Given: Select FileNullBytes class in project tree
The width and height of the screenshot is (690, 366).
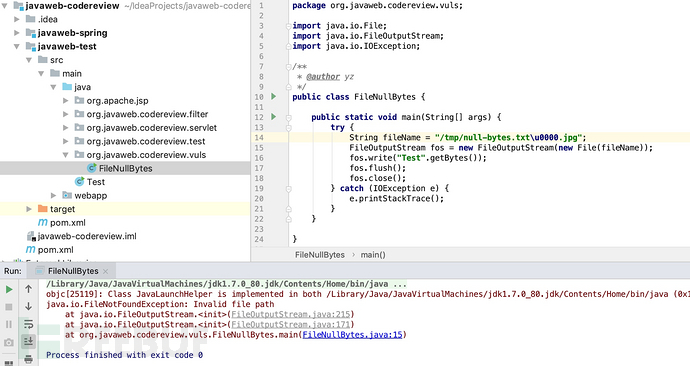Looking at the screenshot, I should pyautogui.click(x=125, y=168).
